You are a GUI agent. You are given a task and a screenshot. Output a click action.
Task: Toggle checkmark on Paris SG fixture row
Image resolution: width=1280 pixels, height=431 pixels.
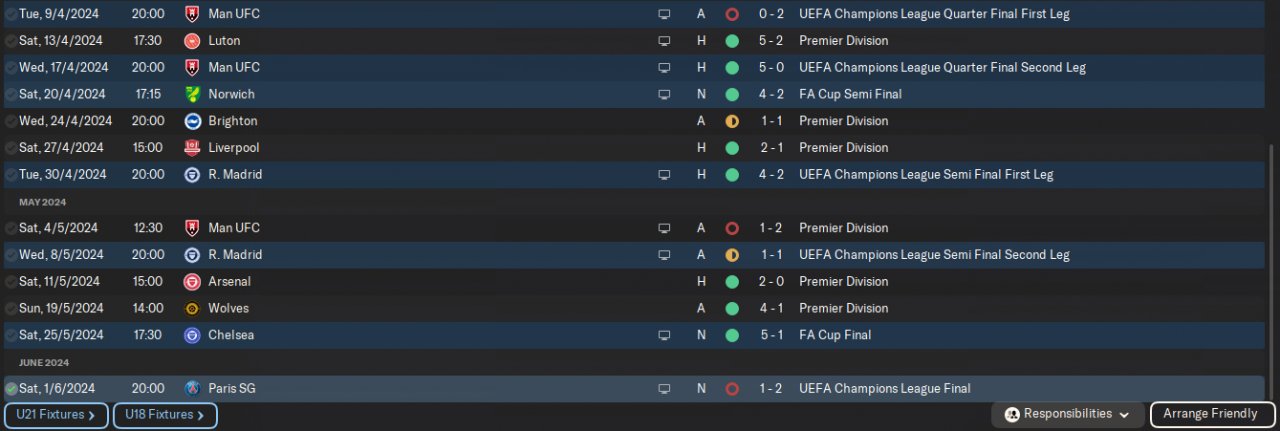pyautogui.click(x=11, y=388)
